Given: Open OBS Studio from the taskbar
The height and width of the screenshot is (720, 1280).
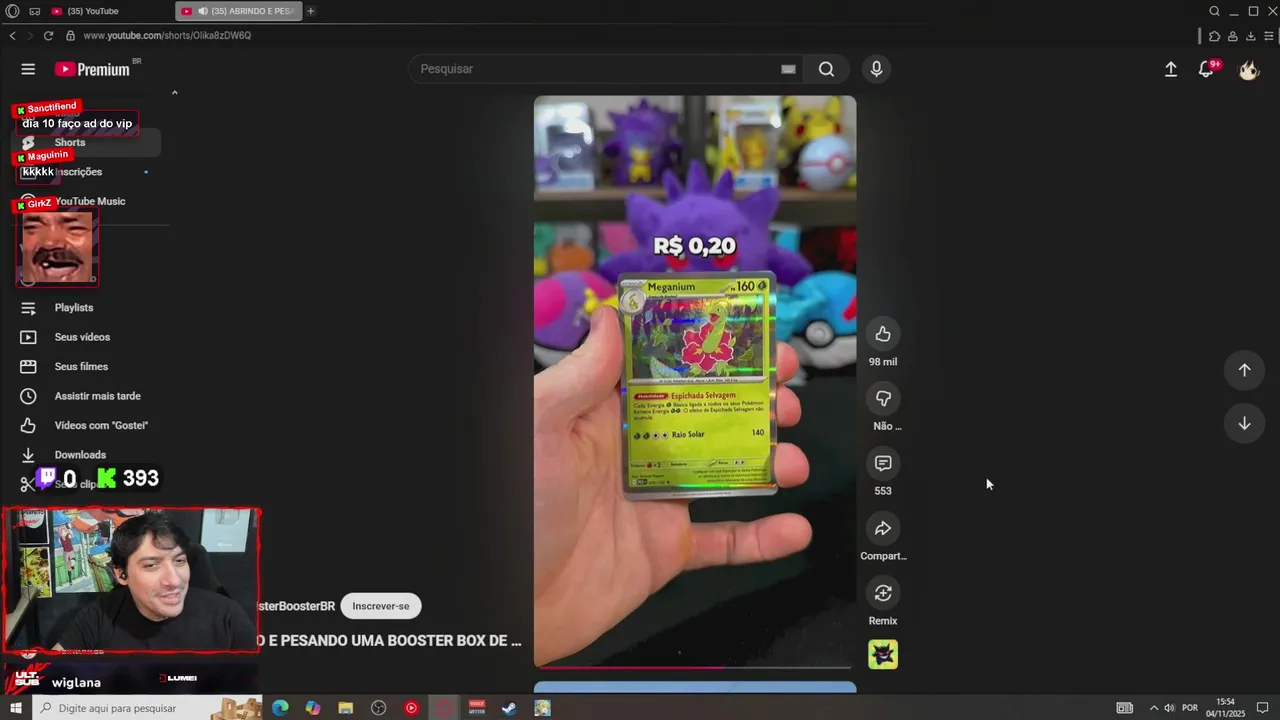Looking at the screenshot, I should 378,708.
